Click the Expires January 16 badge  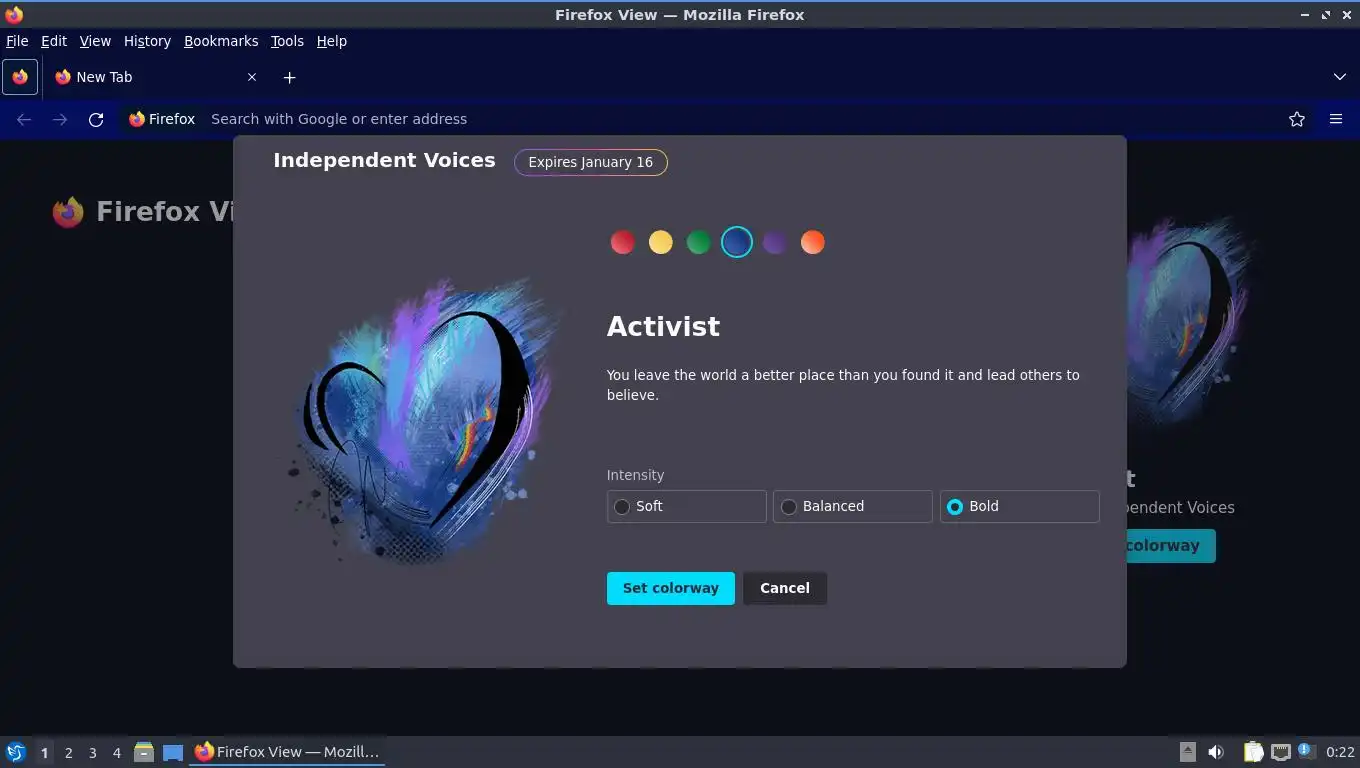click(591, 162)
